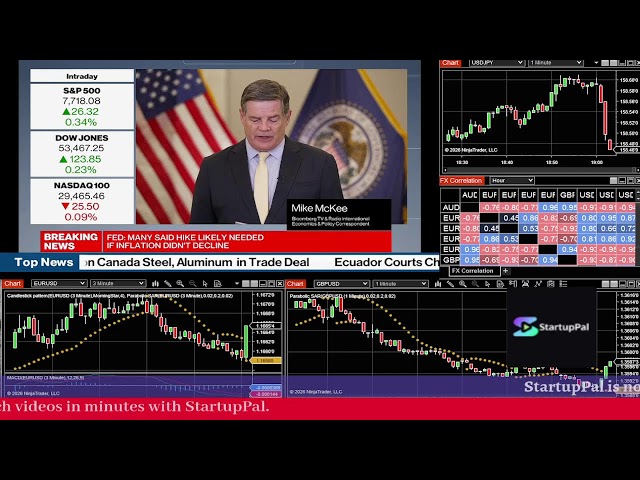
Task: Click zoom in magnifier on GBPUSD chart
Action: (x=463, y=284)
